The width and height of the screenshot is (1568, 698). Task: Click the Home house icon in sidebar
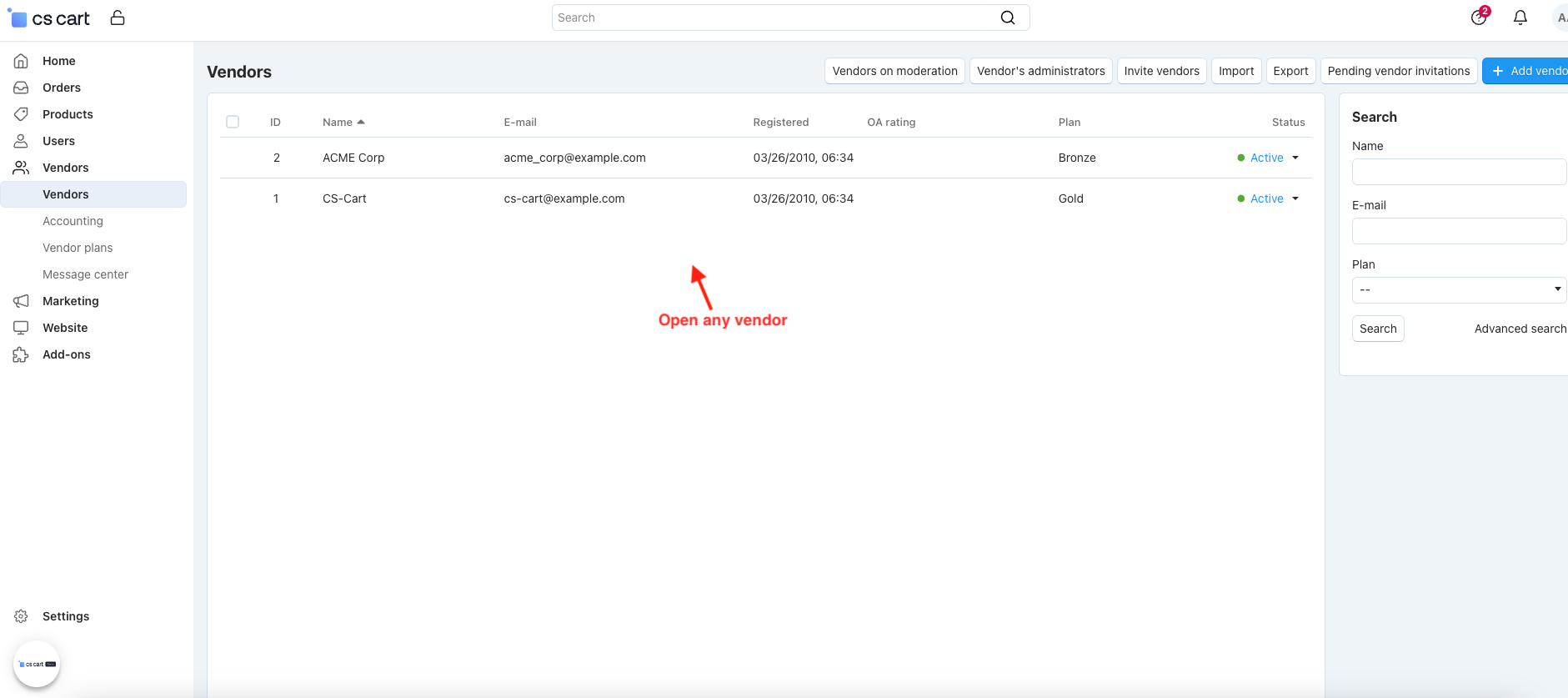(x=21, y=61)
